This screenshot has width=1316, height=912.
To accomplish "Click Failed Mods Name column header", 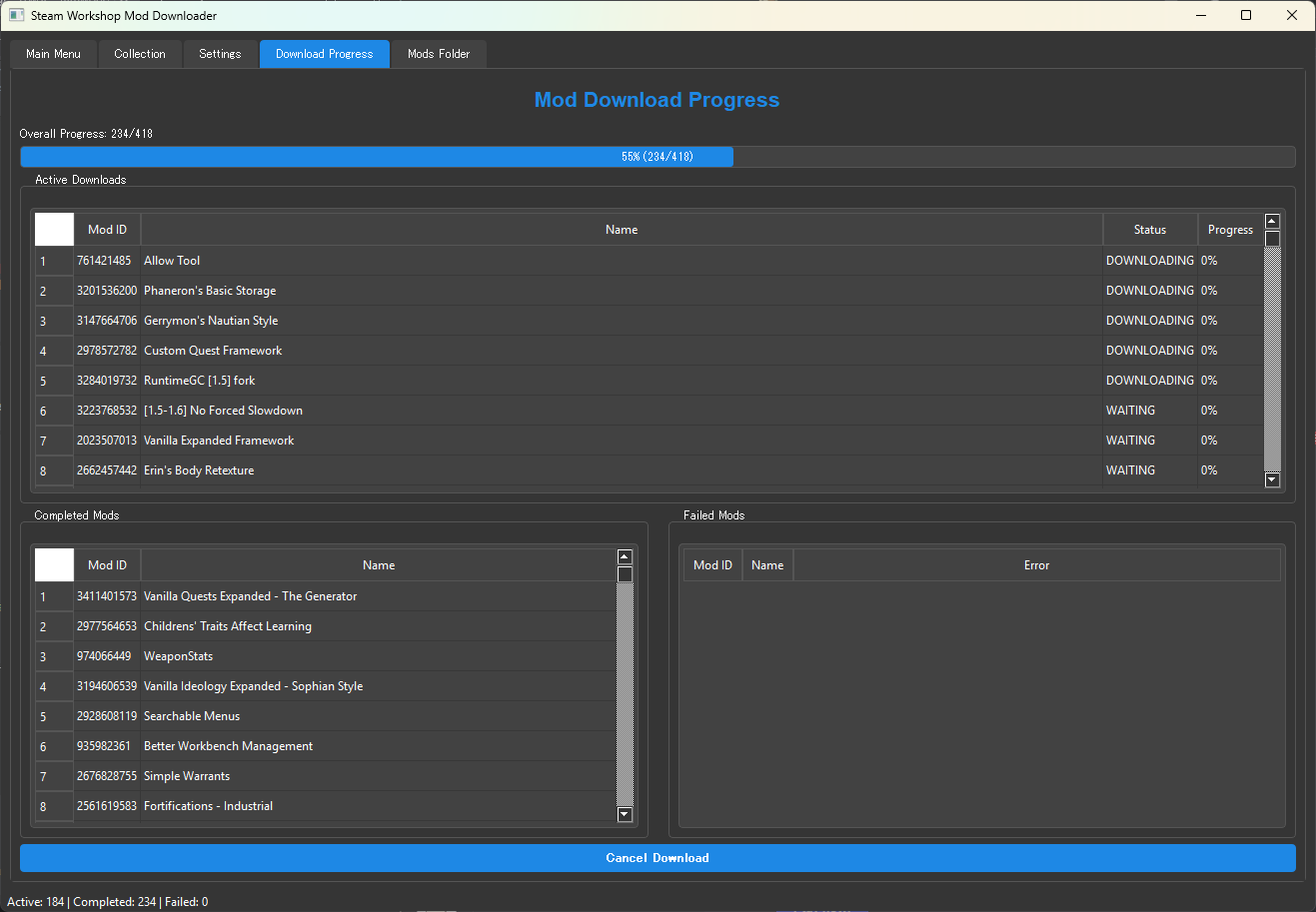I will 767,565.
